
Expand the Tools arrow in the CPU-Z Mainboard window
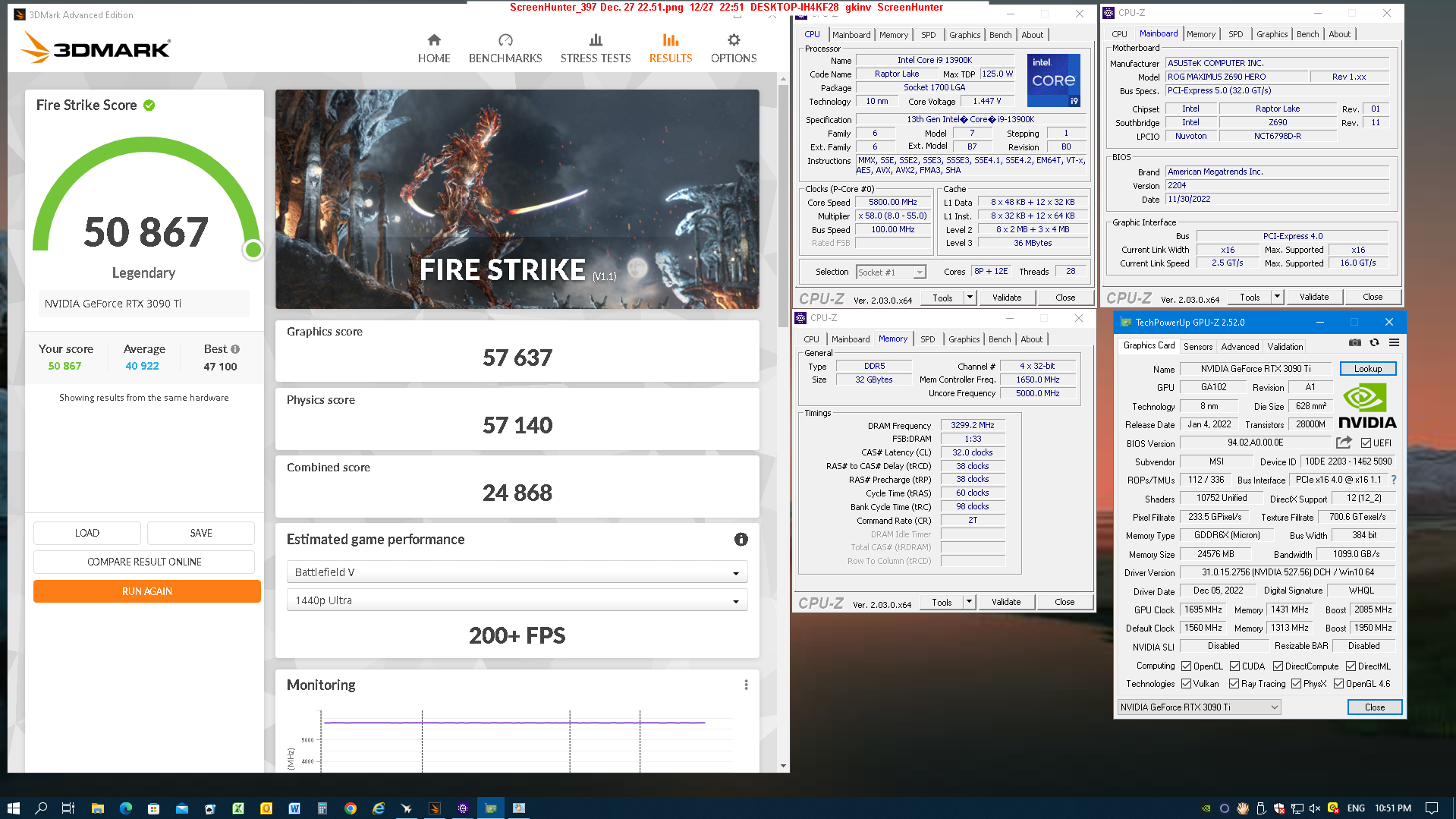tap(1277, 297)
